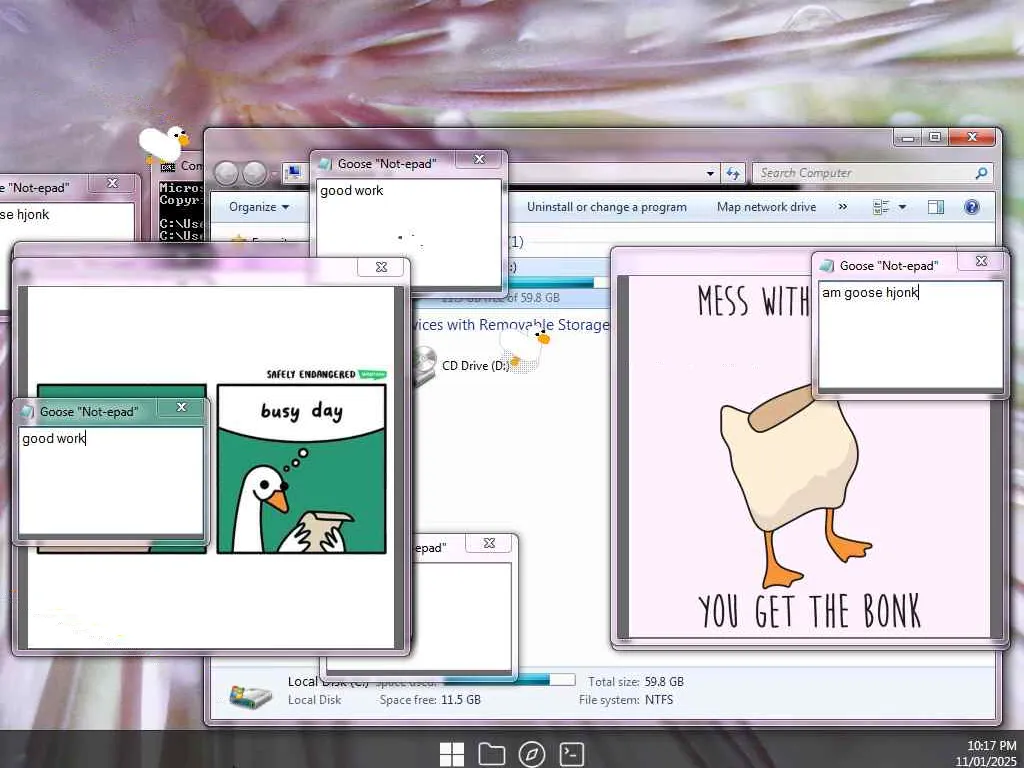Click File system NTFS text
Viewport: 1024px width, 768px height.
(626, 700)
